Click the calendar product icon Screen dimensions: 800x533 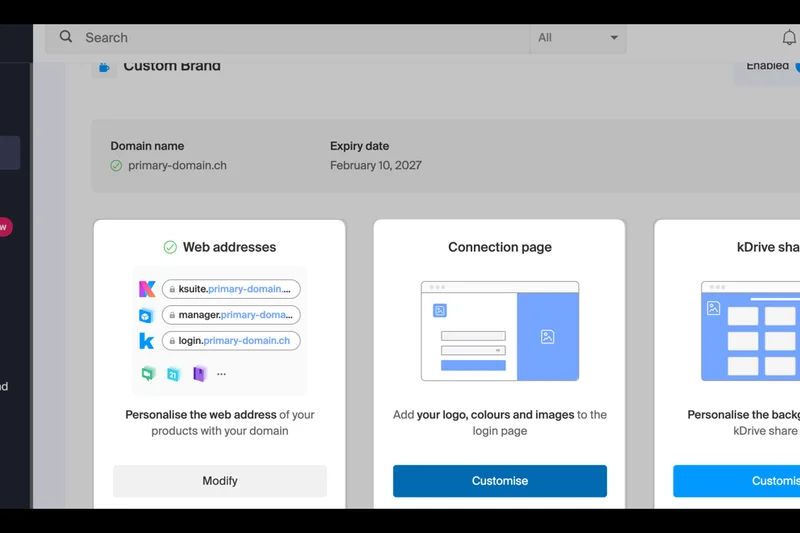point(173,374)
